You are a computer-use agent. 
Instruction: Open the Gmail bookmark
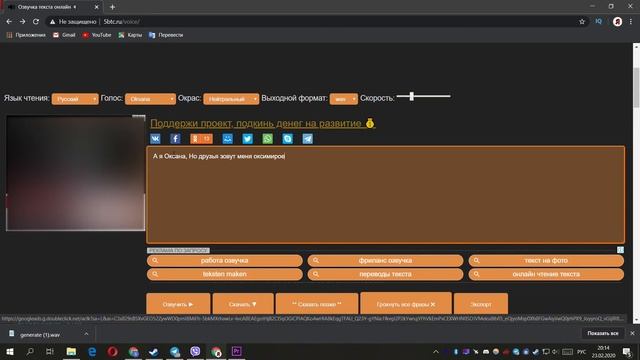coord(64,35)
